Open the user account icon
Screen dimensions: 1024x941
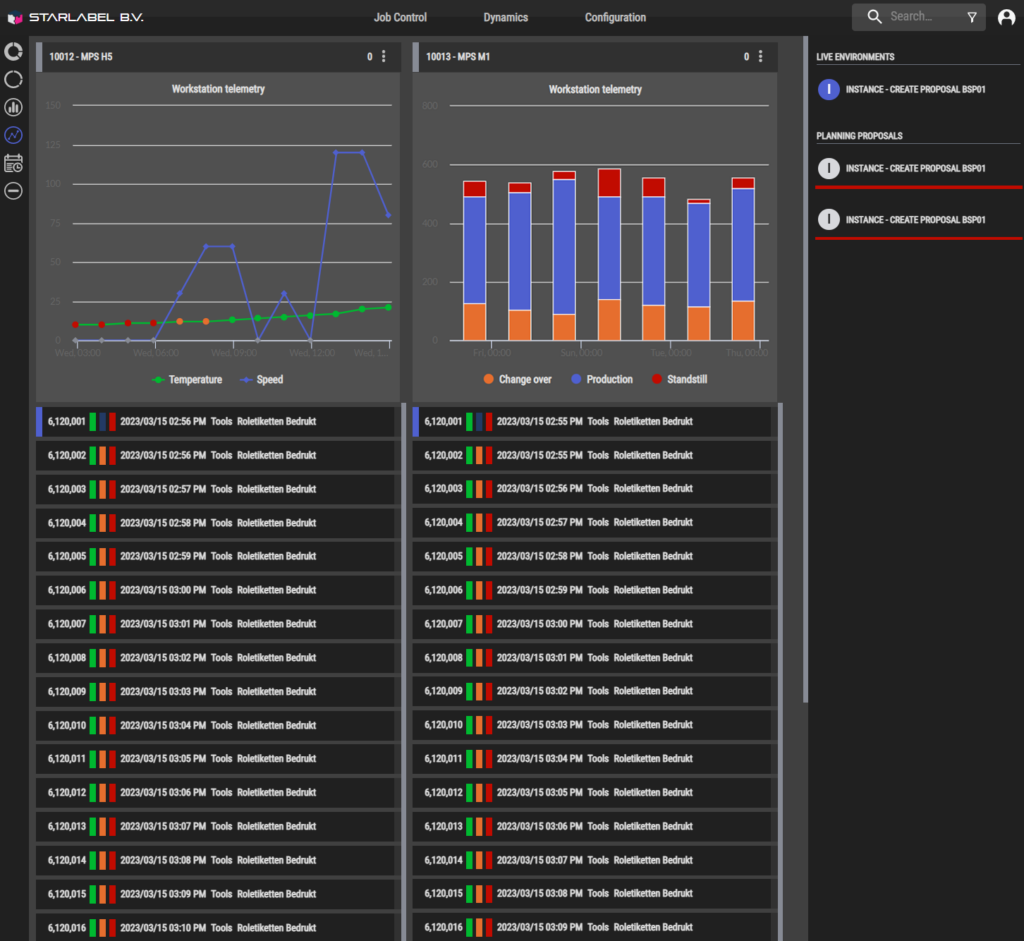1006,18
